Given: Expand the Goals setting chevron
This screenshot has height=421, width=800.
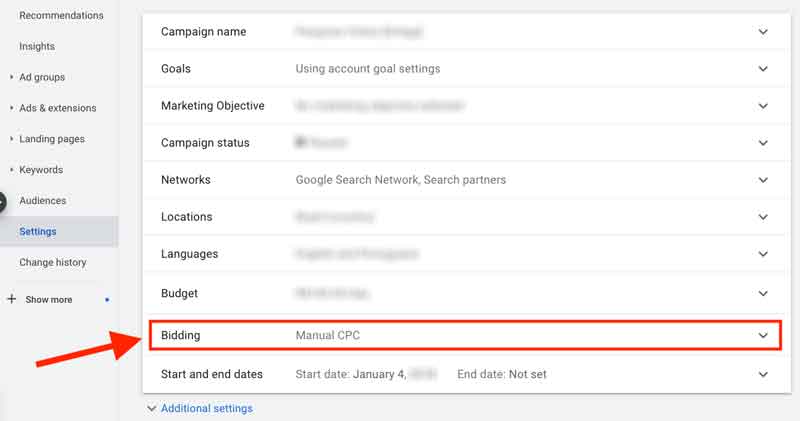Looking at the screenshot, I should (763, 68).
